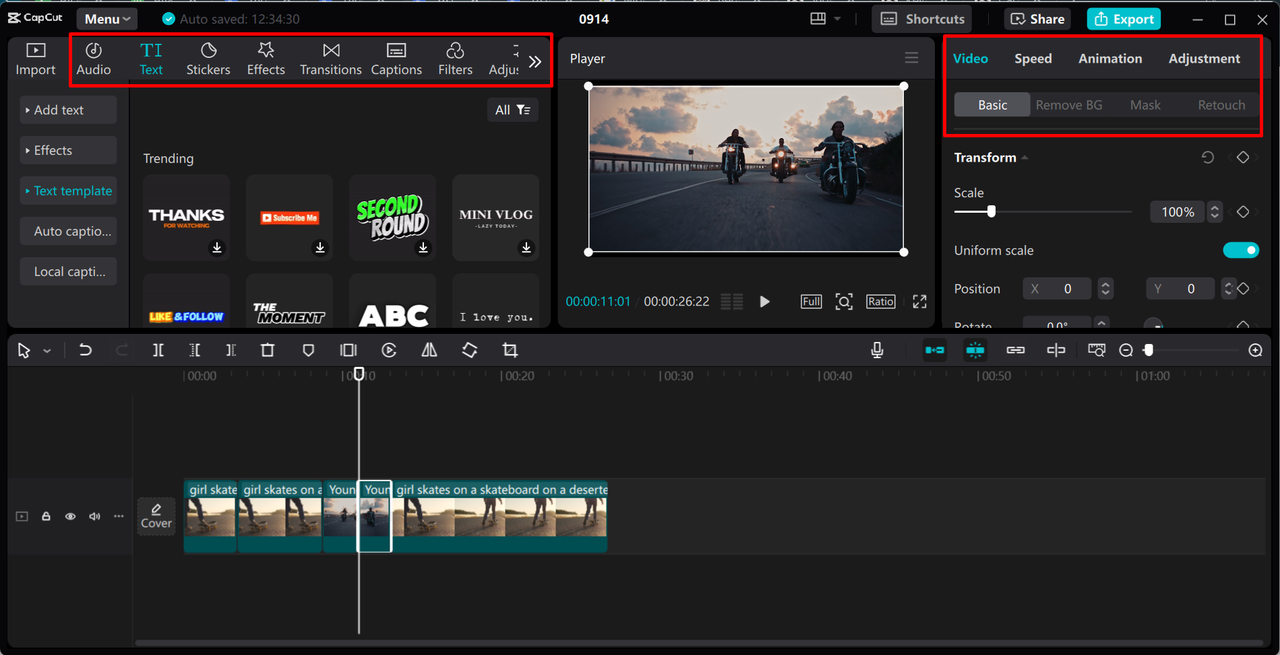
Task: Open the Effects tab in top toolbar
Action: [x=266, y=59]
